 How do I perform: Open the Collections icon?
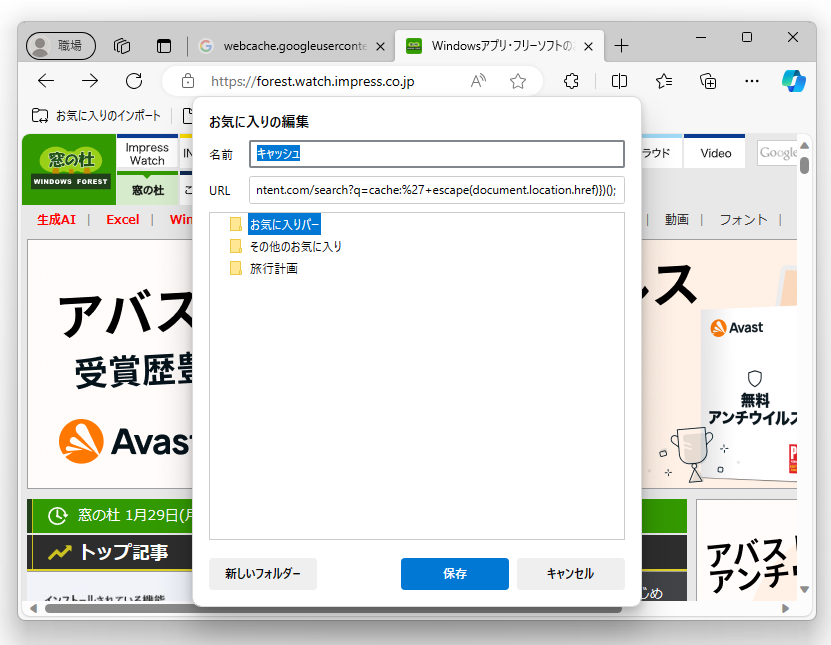(707, 81)
